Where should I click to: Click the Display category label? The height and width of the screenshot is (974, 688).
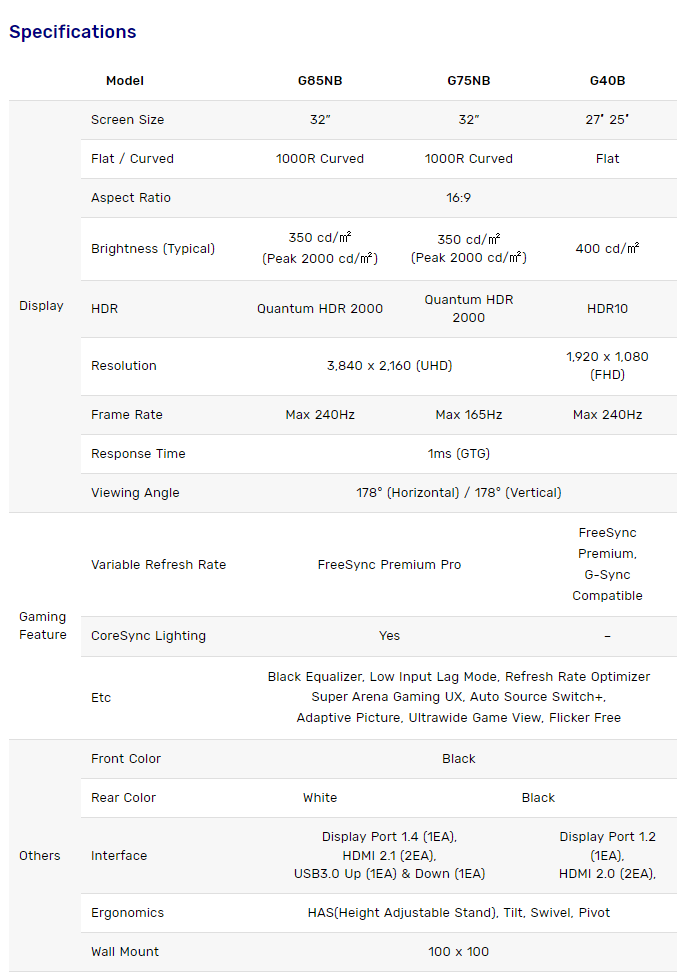click(41, 306)
